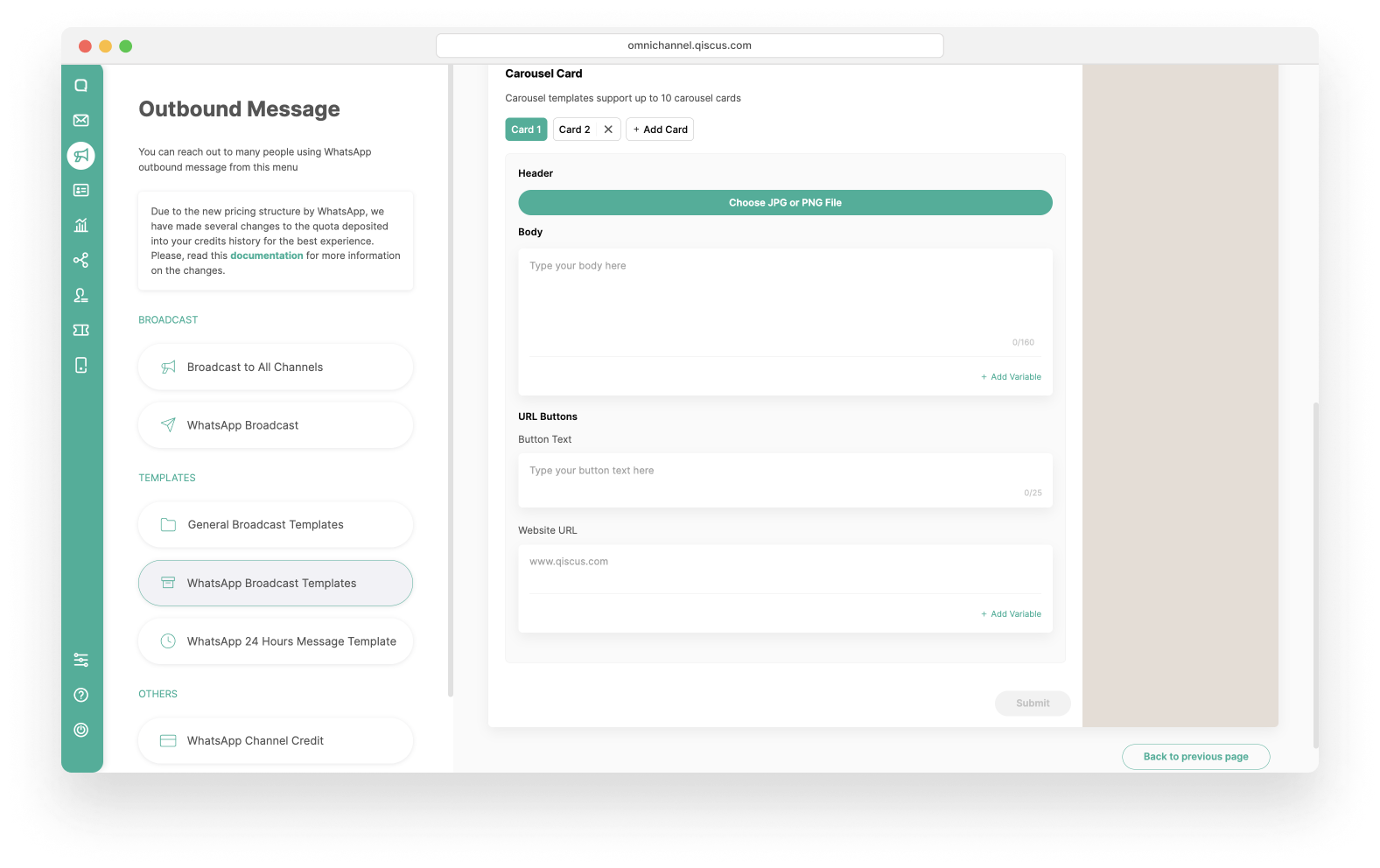1380x868 pixels.
Task: Open WhatsApp Broadcast menu item
Action: point(276,425)
